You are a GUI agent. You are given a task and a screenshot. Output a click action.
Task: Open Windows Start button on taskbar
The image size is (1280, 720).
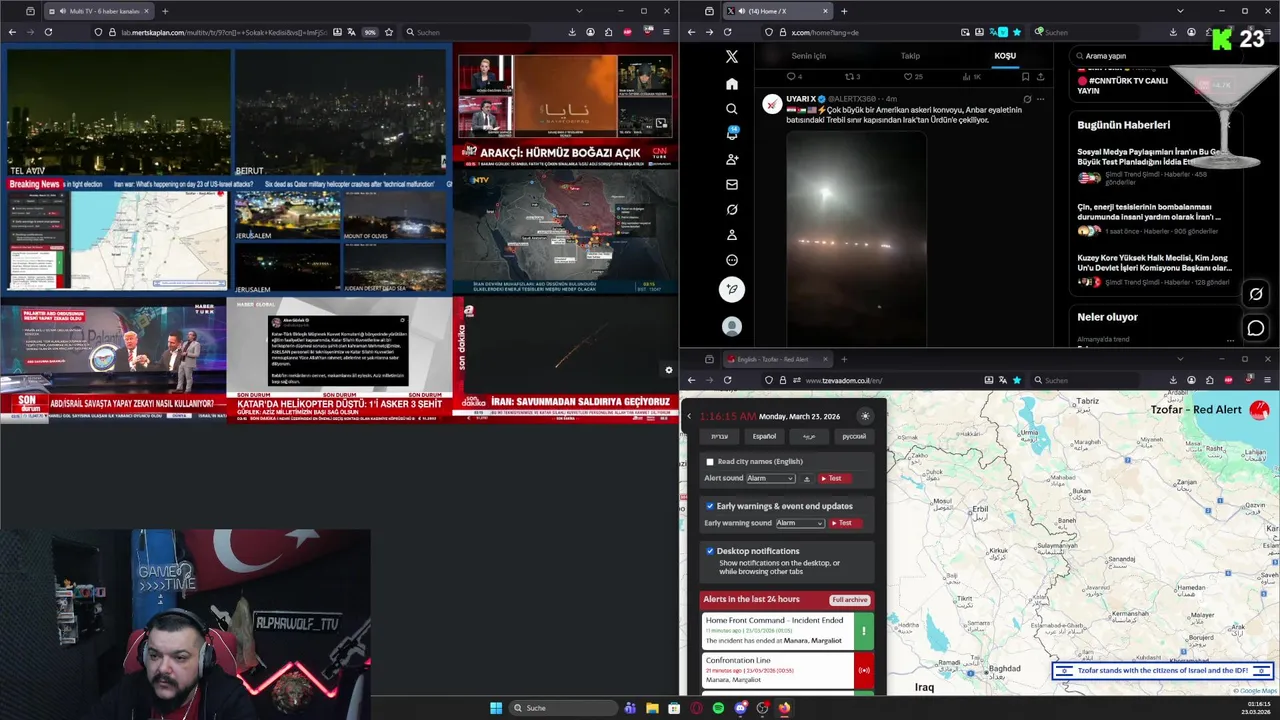(495, 708)
